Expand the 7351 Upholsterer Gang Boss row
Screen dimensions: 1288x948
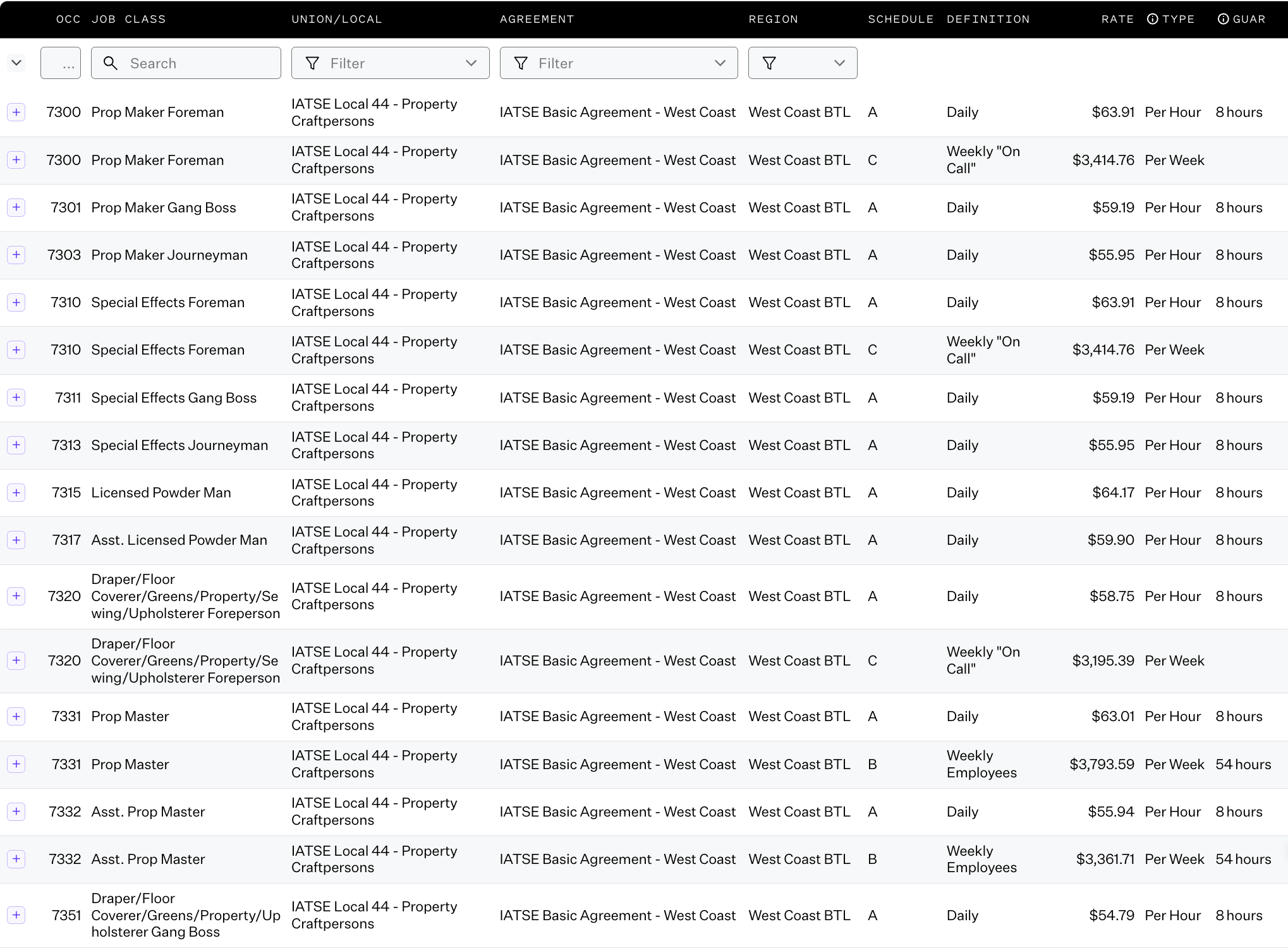(x=16, y=915)
